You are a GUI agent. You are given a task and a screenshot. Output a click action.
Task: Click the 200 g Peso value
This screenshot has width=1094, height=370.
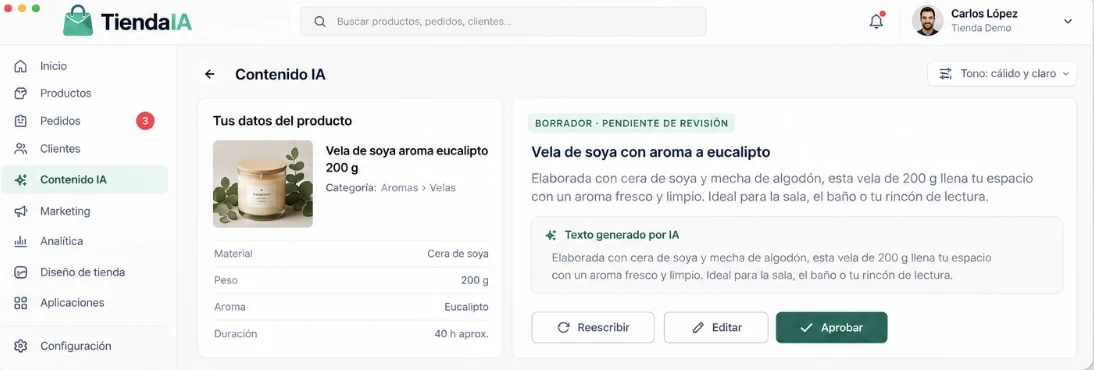point(474,281)
